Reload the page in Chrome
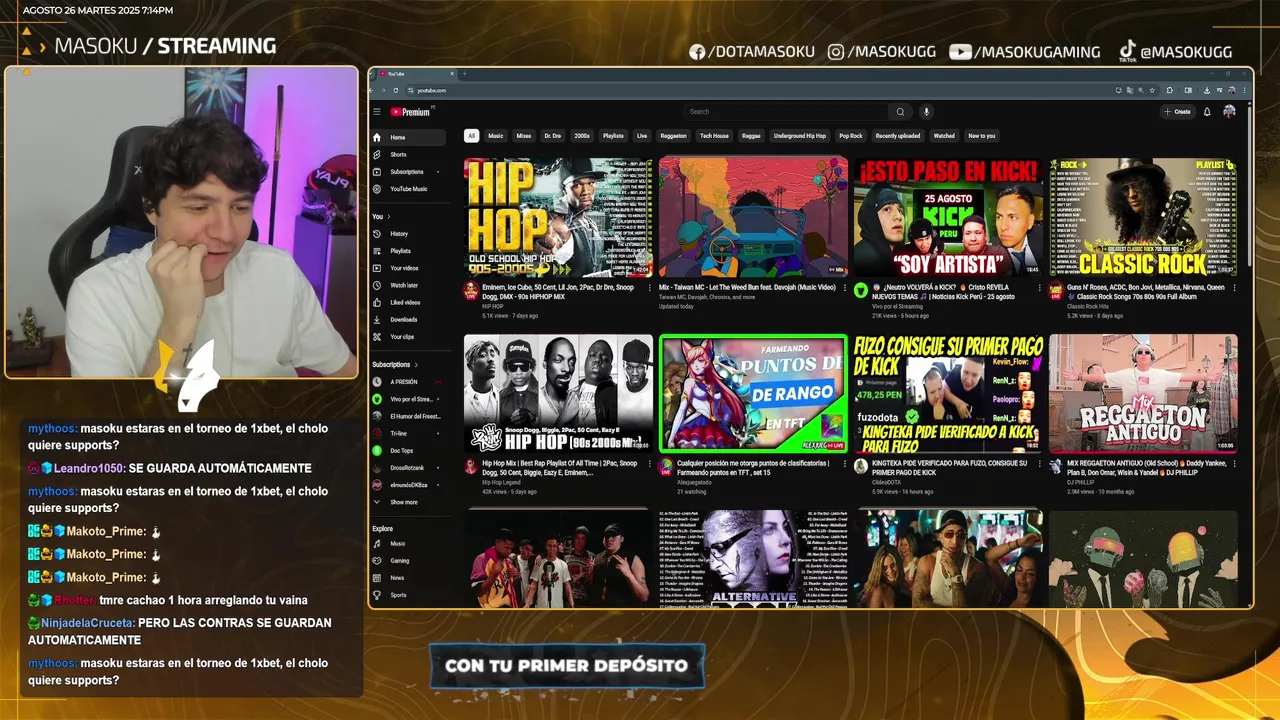This screenshot has width=1280, height=720. 398,90
